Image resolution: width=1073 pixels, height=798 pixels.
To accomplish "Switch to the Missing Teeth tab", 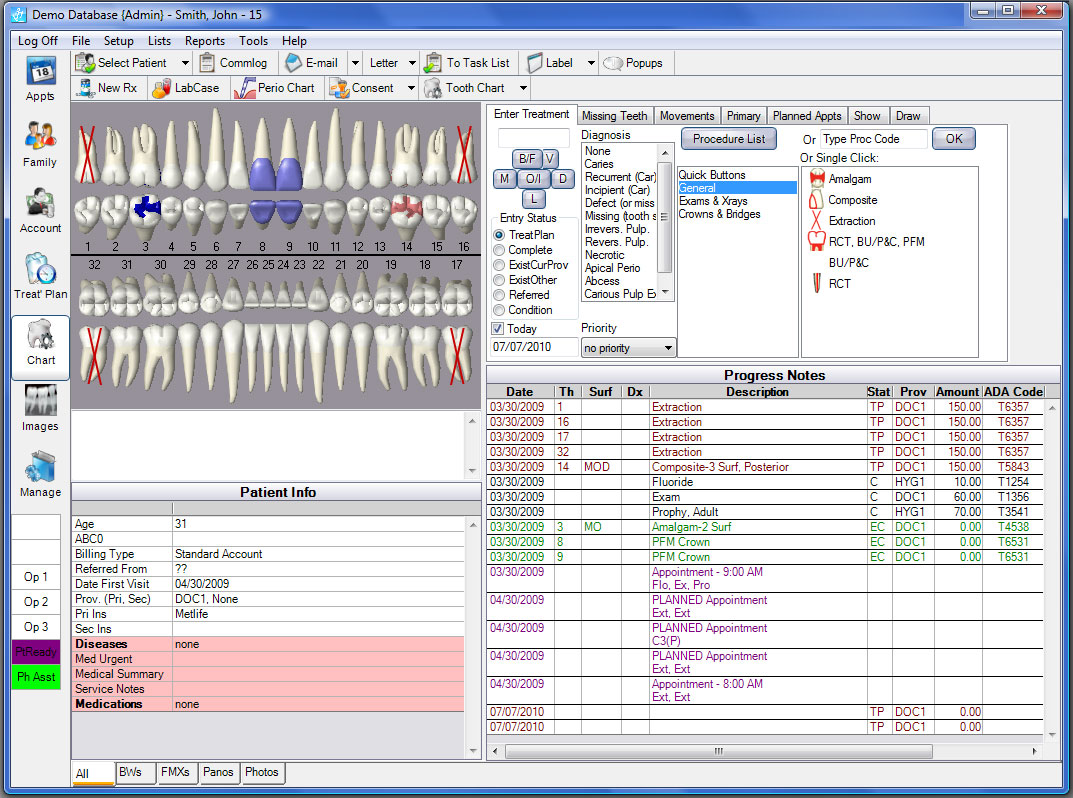I will point(614,116).
